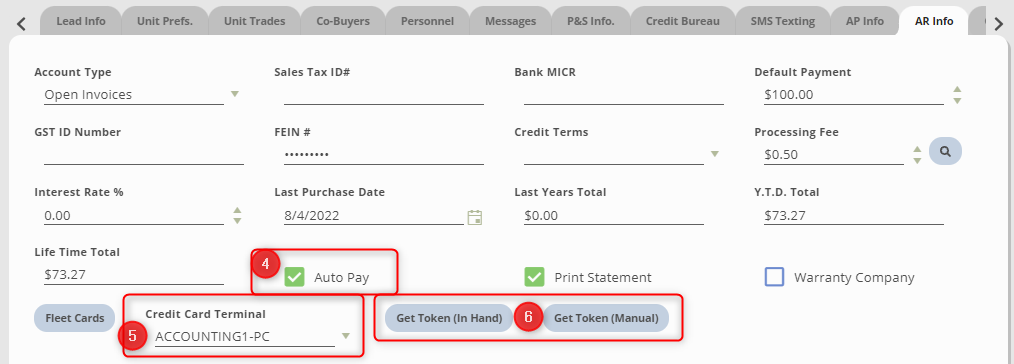Click the magnifier search button beside Processing Fee
Screen dimensions: 1014x364
945,151
